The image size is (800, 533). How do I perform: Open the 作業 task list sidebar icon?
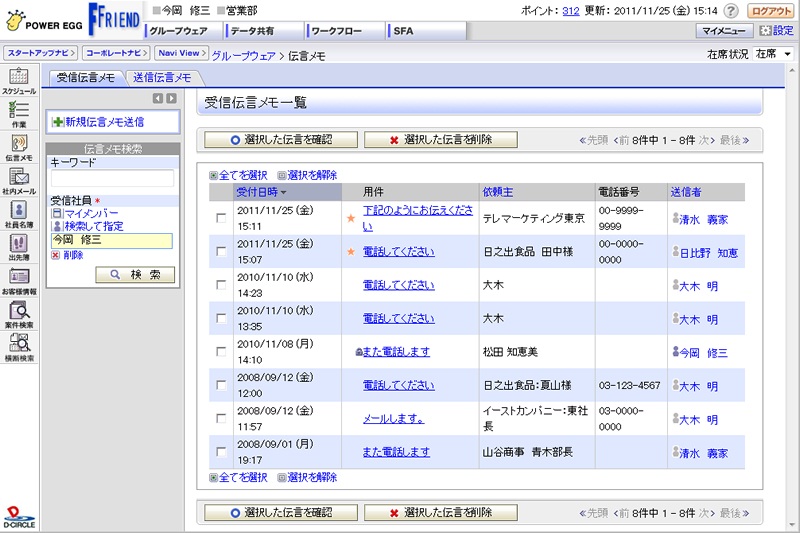pyautogui.click(x=19, y=114)
